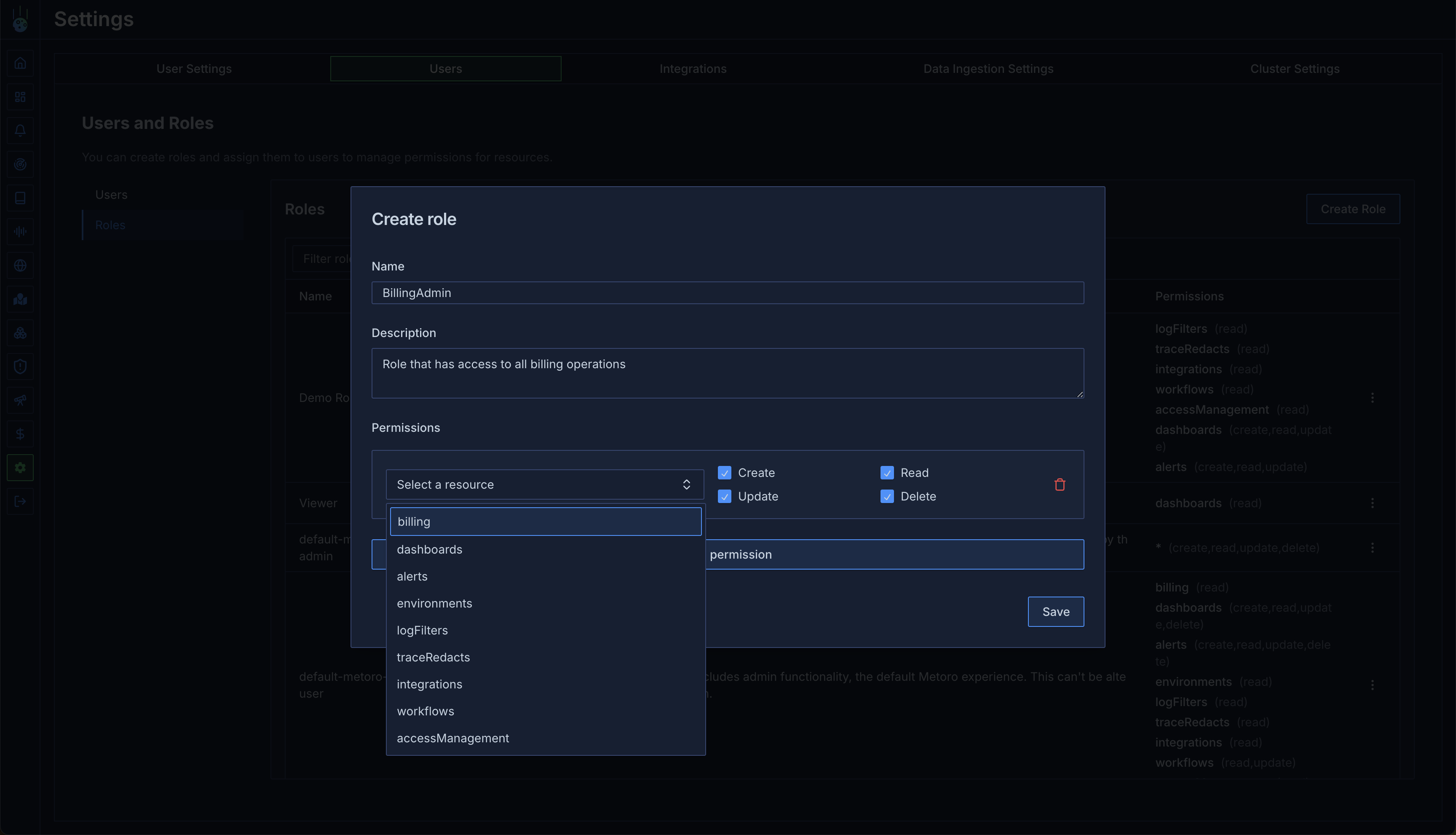Open alerts via bell sidebar icon

coord(20,131)
